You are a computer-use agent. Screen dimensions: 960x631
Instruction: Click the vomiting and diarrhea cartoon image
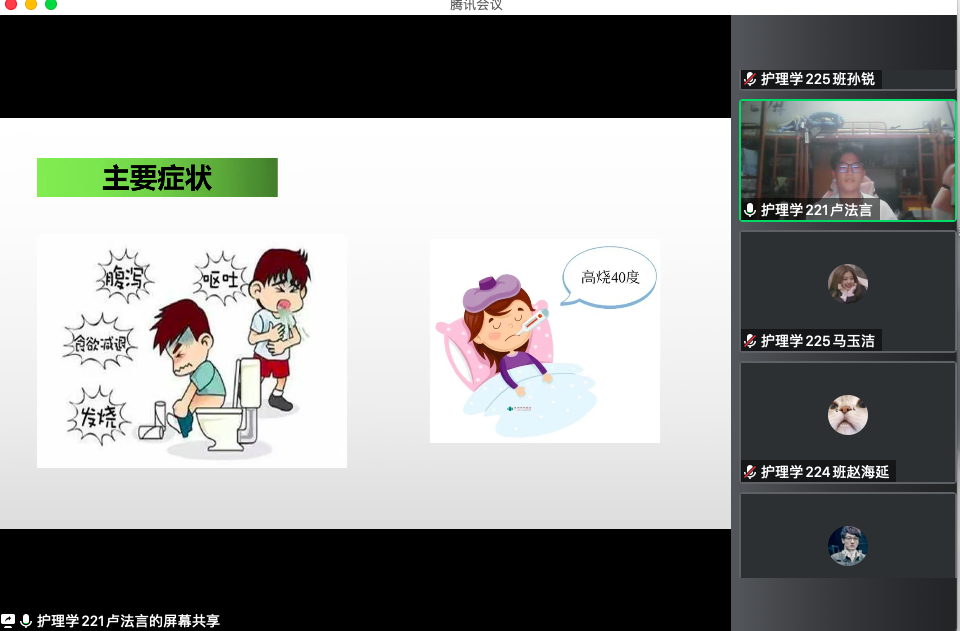(192, 351)
